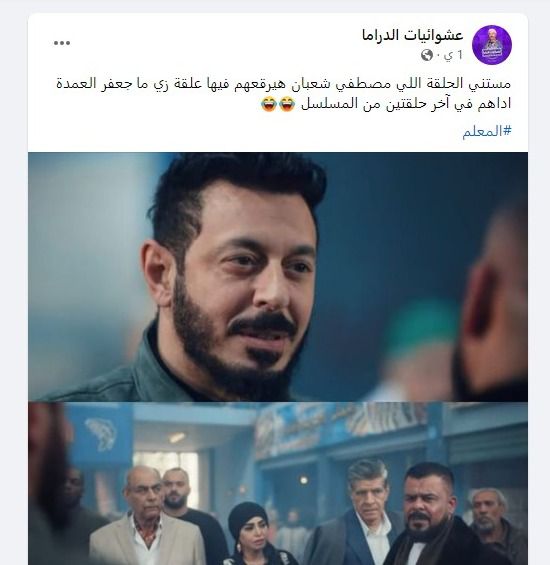Open the #المعلم hashtag link
The image size is (550, 565).
pos(487,132)
